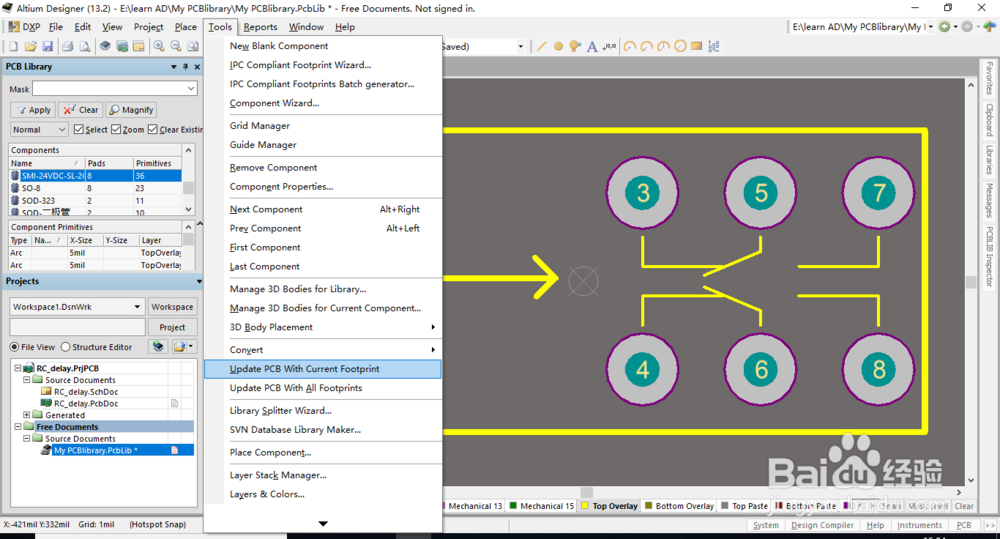The width and height of the screenshot is (1000, 539).
Task: Open RC_delay.SchDoc in the project tree
Action: (85, 392)
